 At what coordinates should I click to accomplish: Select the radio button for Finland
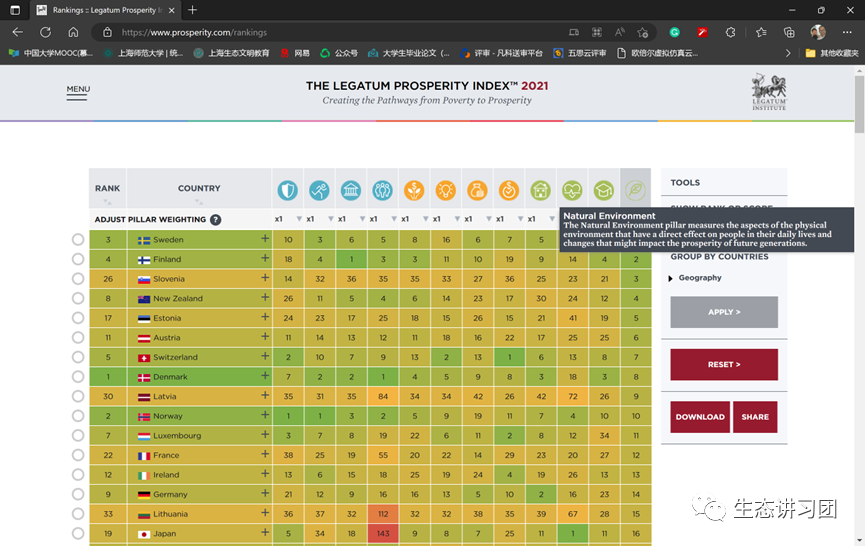pos(78,259)
